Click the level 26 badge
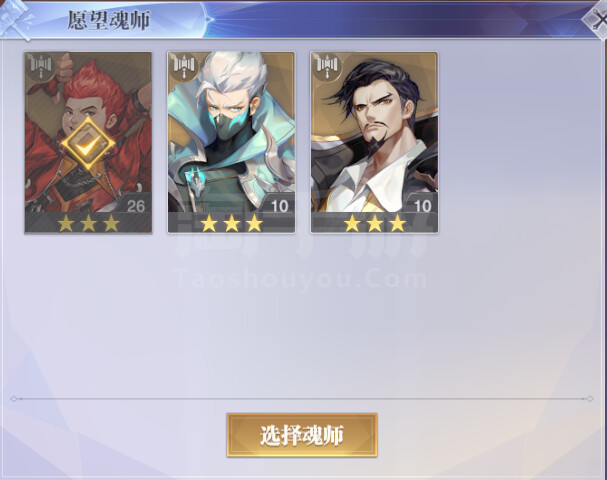Image resolution: width=607 pixels, height=480 pixels. 136,206
